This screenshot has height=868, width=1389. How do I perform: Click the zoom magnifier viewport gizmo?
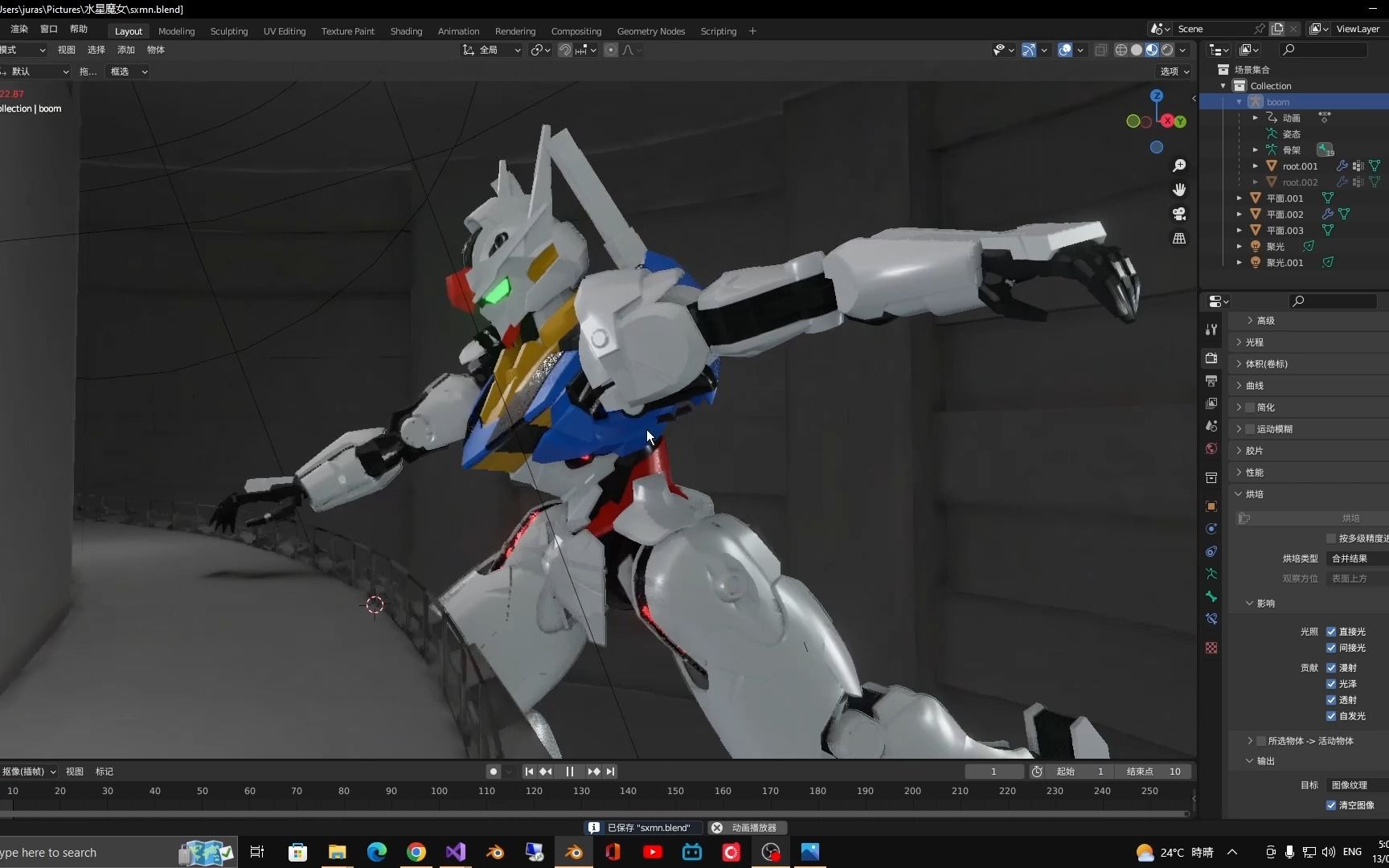pyautogui.click(x=1179, y=166)
